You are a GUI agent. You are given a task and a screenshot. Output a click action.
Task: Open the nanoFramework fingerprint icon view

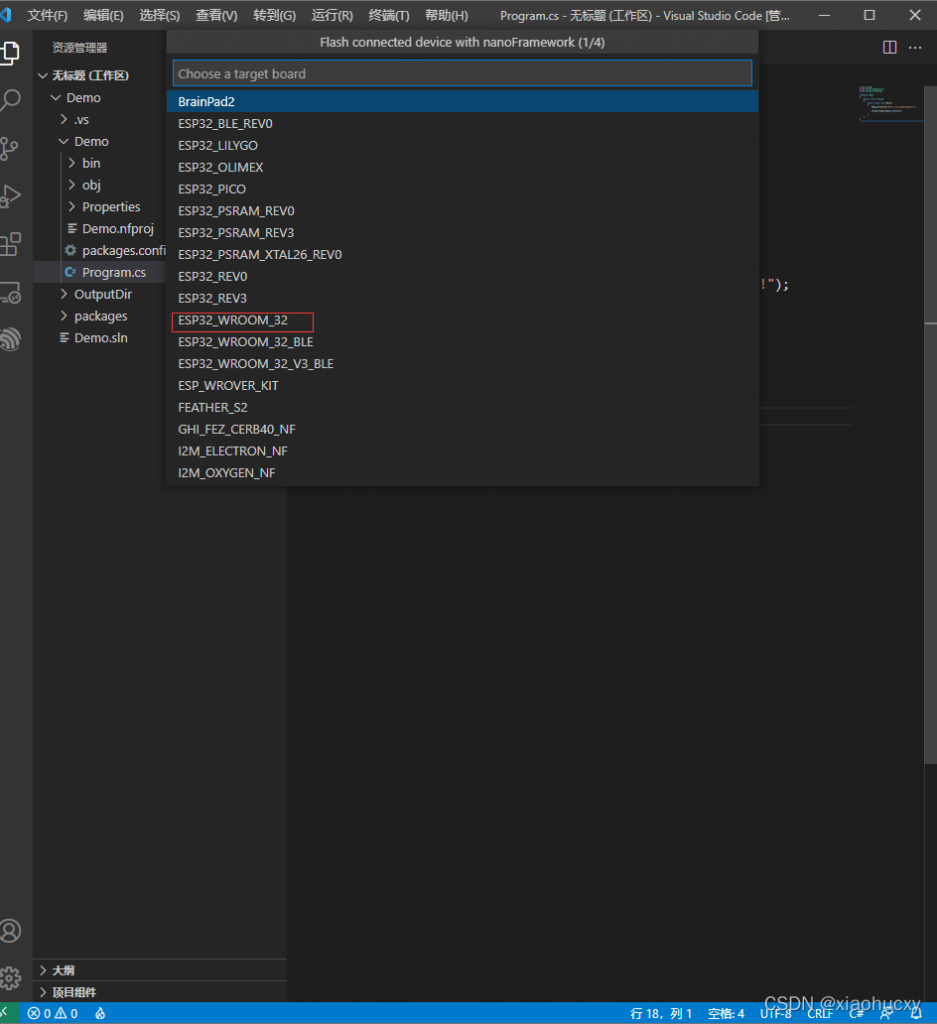coord(10,340)
